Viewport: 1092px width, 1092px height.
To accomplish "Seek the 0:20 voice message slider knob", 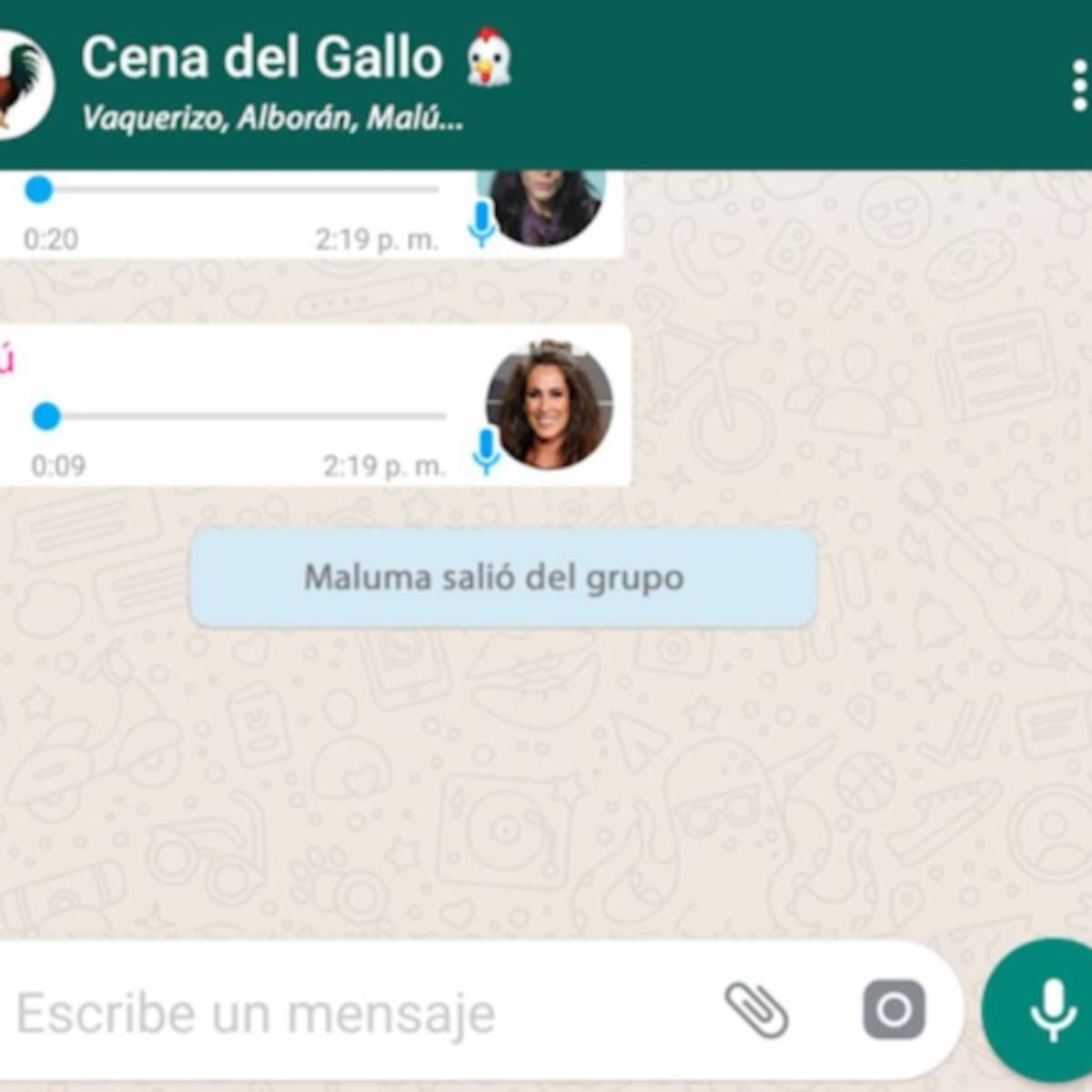I will coord(39,190).
